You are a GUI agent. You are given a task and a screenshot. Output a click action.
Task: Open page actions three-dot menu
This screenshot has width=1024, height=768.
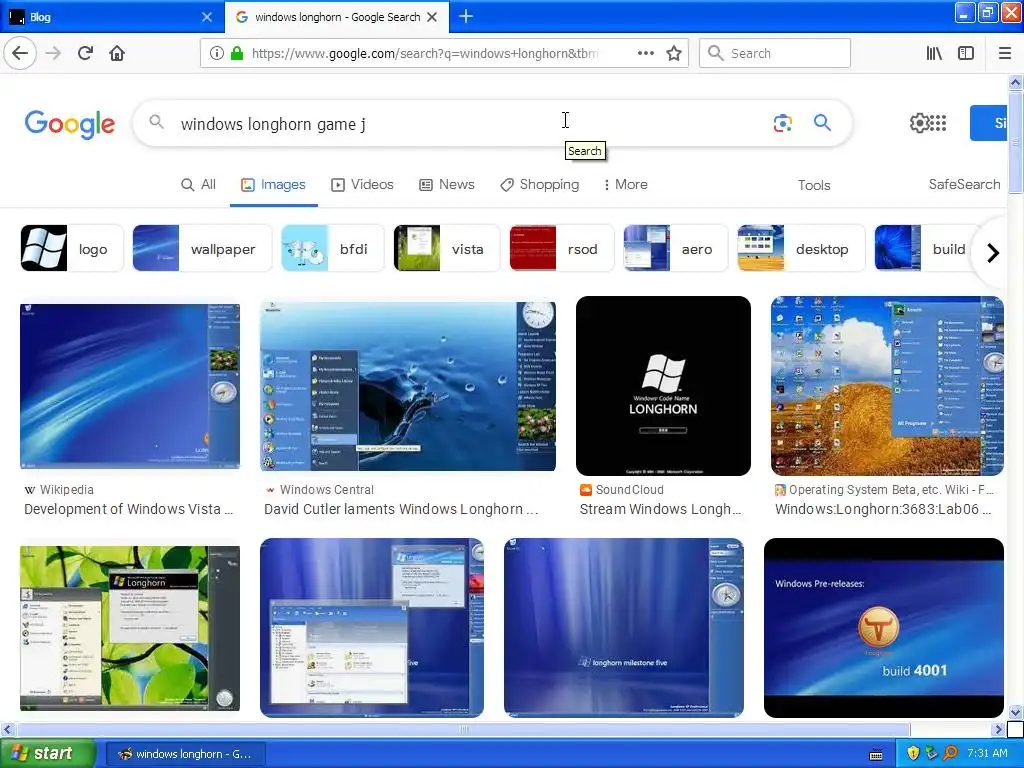[x=645, y=54]
